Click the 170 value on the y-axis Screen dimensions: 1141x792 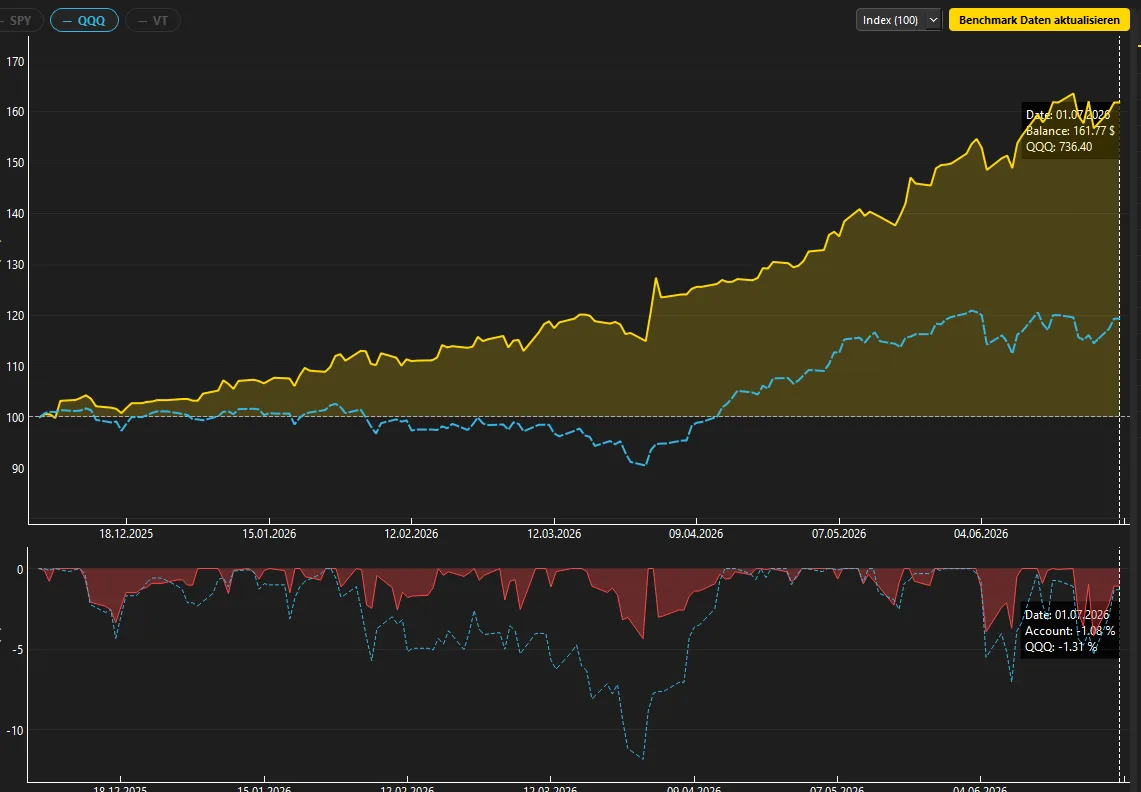pos(15,62)
